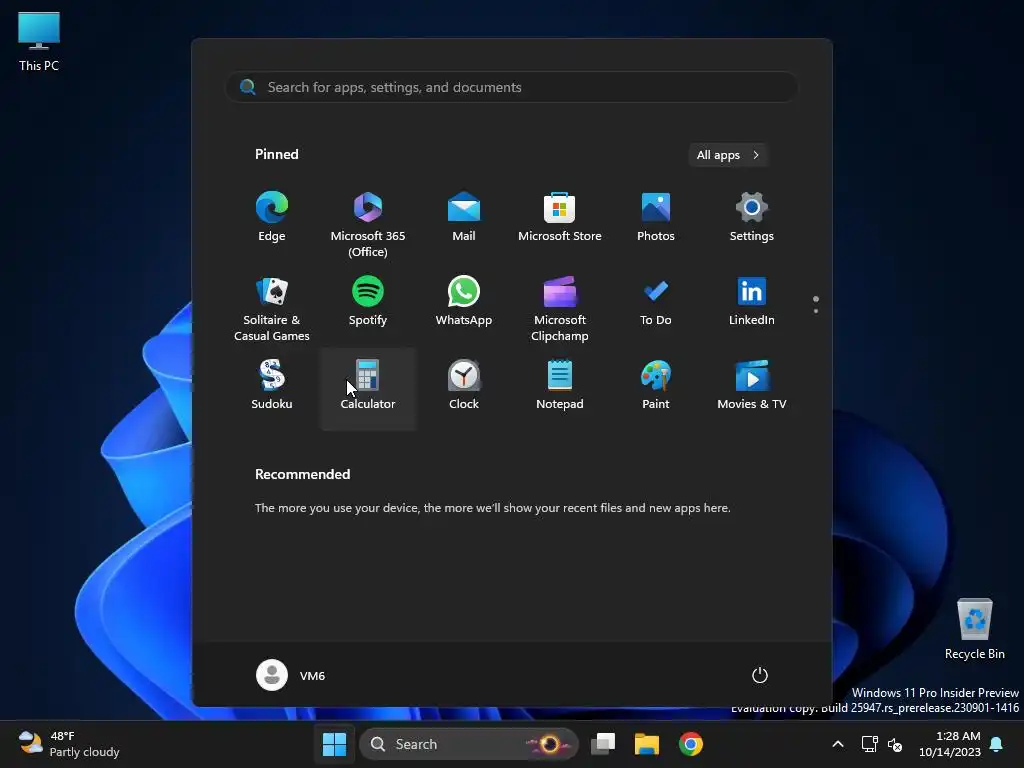This screenshot has height=768, width=1024.
Task: Open the To Do app
Action: [656, 302]
